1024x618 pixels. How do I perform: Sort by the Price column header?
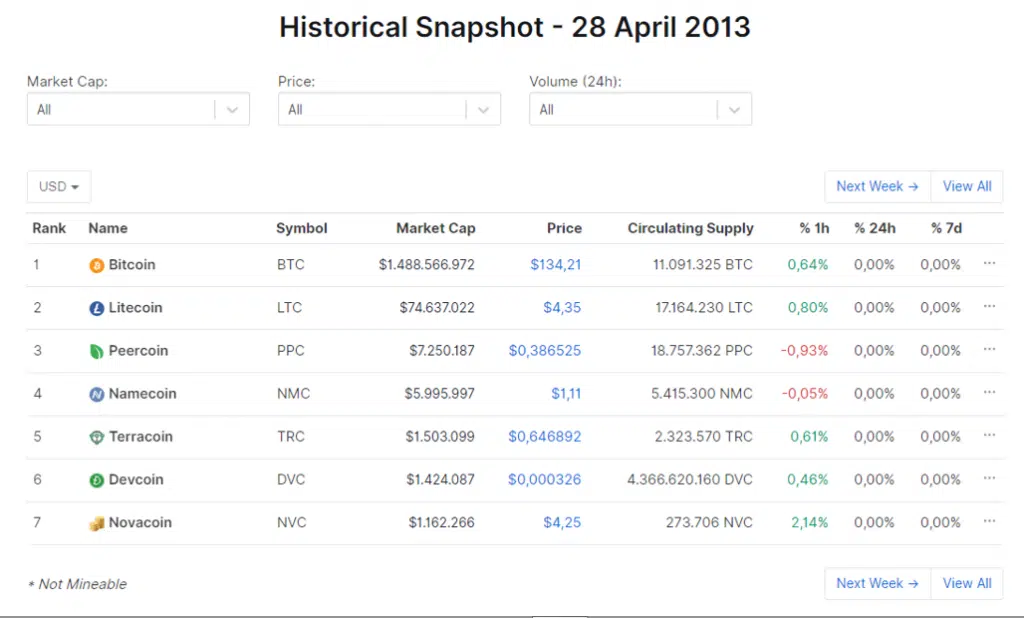click(564, 228)
